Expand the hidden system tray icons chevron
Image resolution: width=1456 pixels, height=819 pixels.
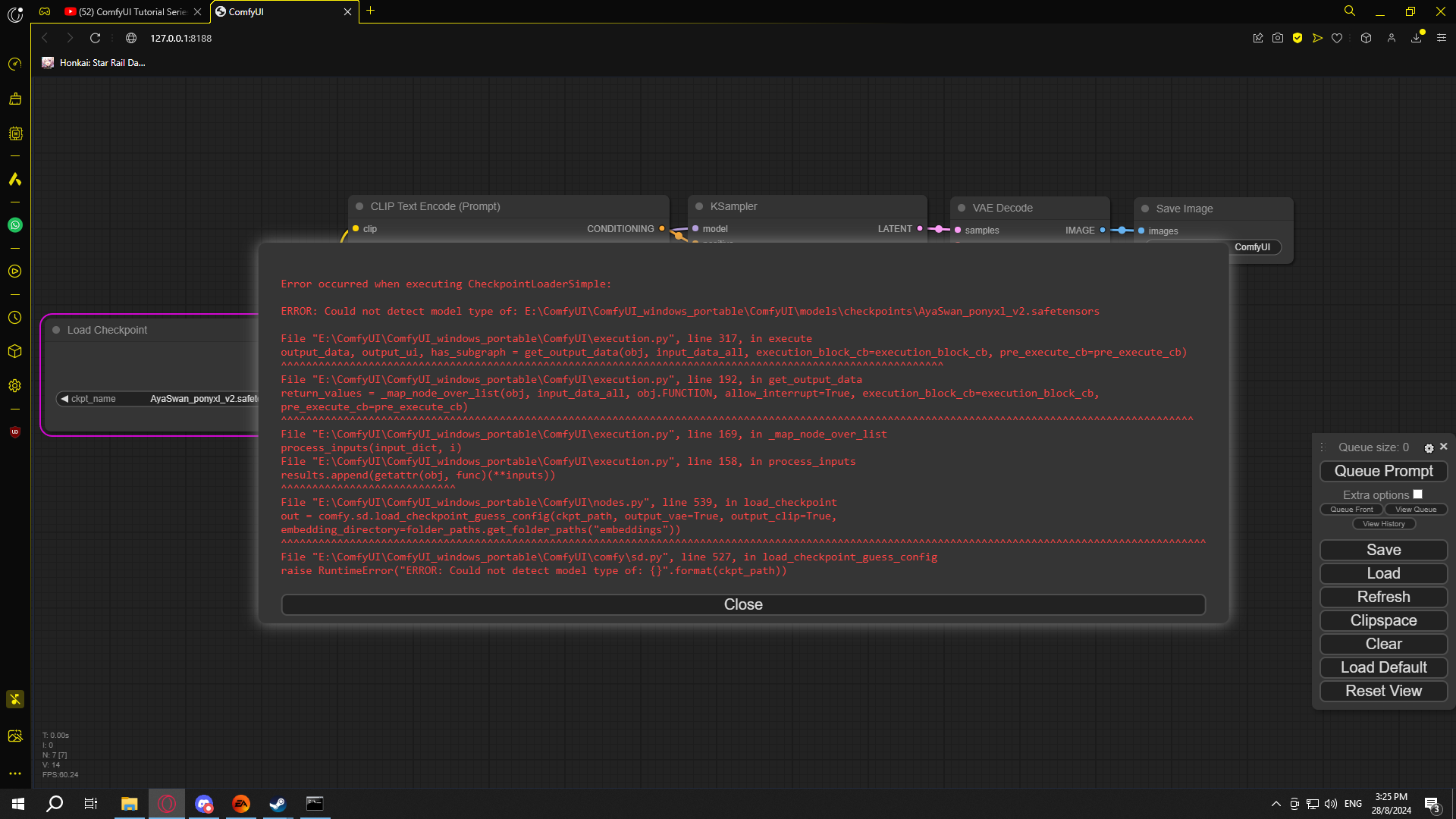click(x=1276, y=804)
